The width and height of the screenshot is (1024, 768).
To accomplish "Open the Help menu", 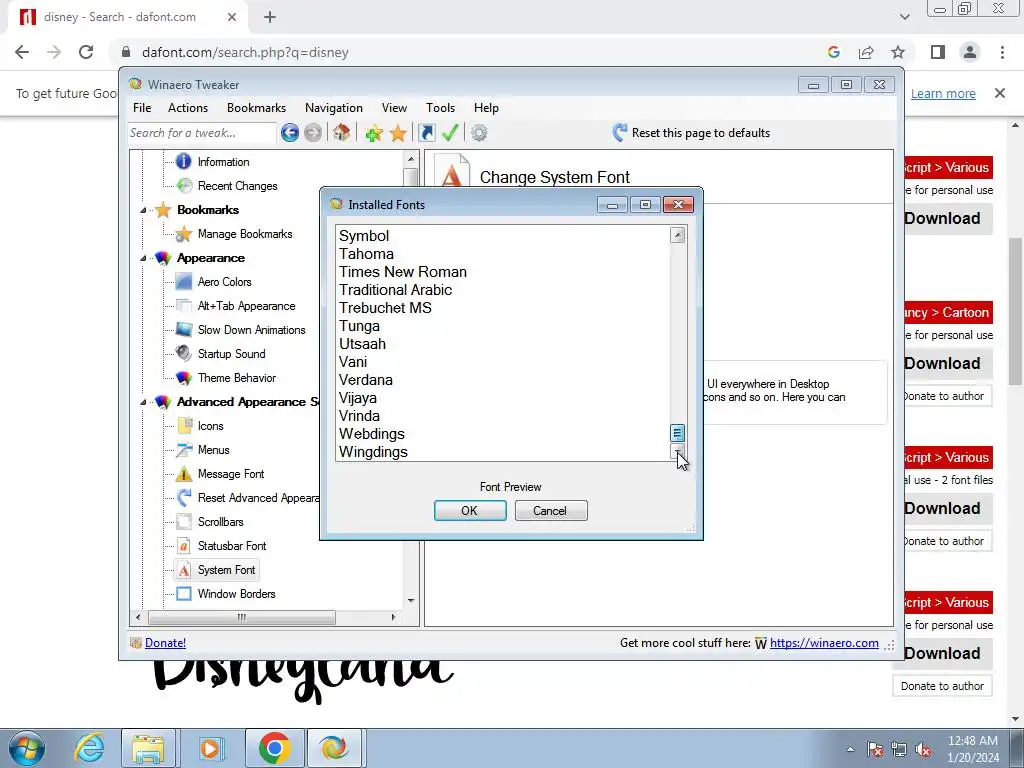I will 487,108.
